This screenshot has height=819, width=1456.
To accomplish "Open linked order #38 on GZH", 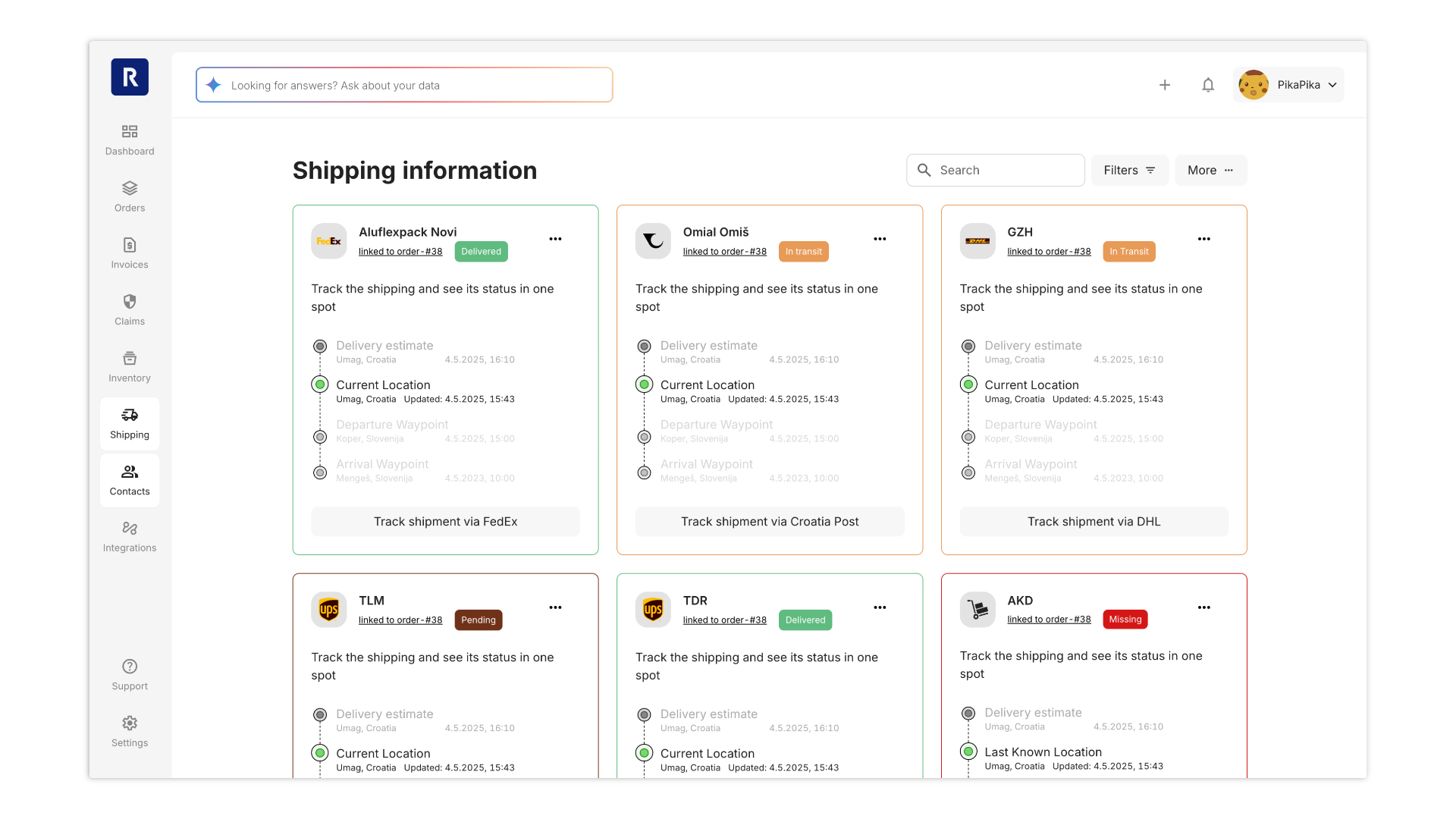I will pyautogui.click(x=1049, y=252).
